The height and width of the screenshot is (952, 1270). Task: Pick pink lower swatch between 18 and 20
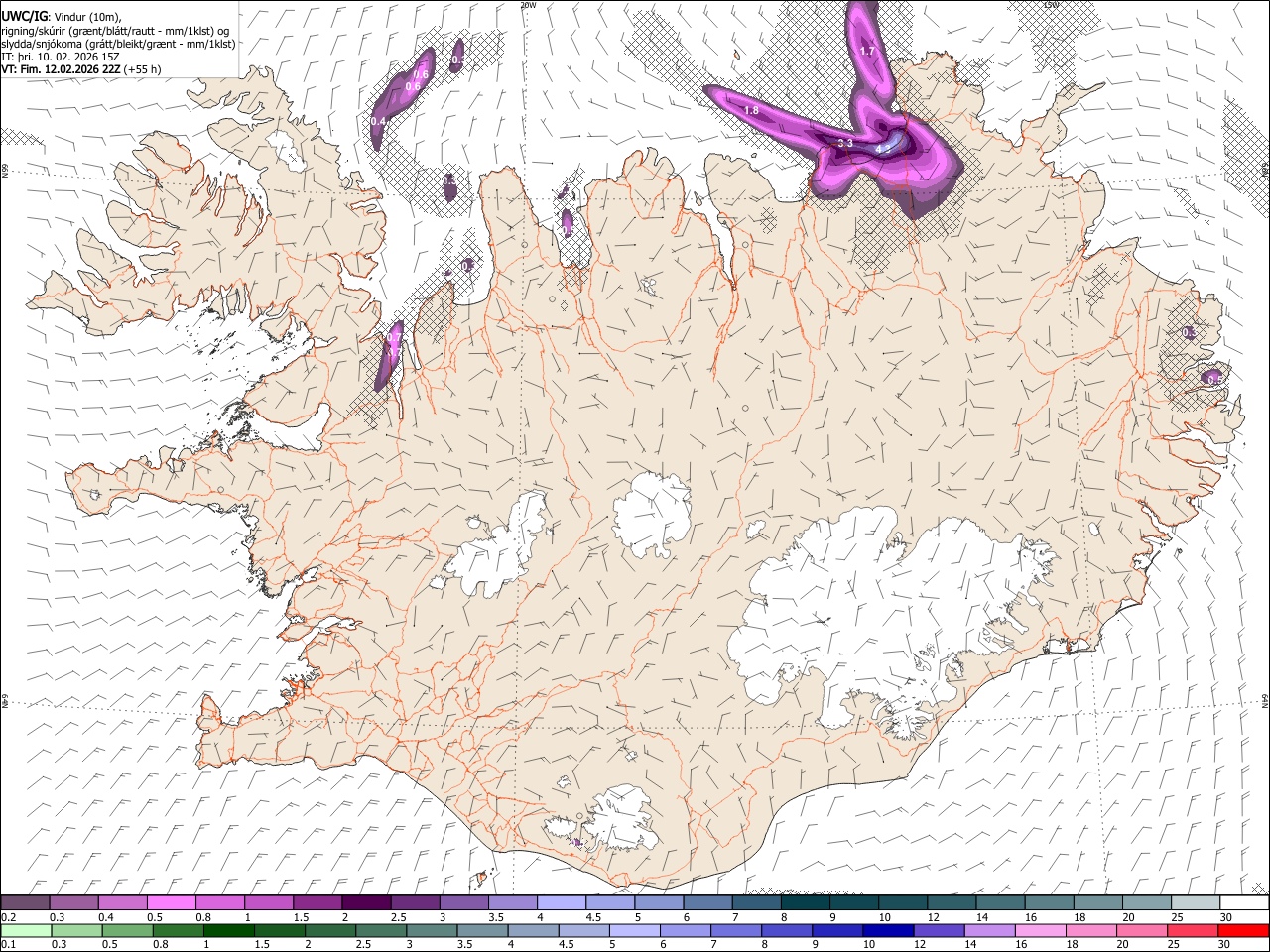(1092, 931)
